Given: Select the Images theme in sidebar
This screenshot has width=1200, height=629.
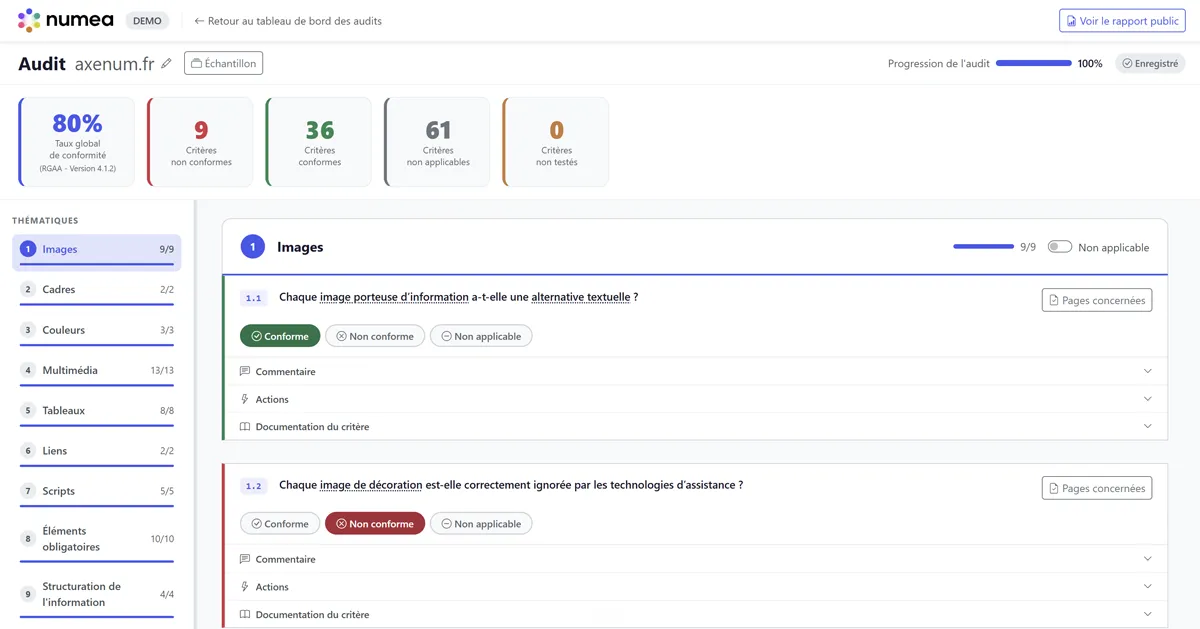Looking at the screenshot, I should (97, 252).
